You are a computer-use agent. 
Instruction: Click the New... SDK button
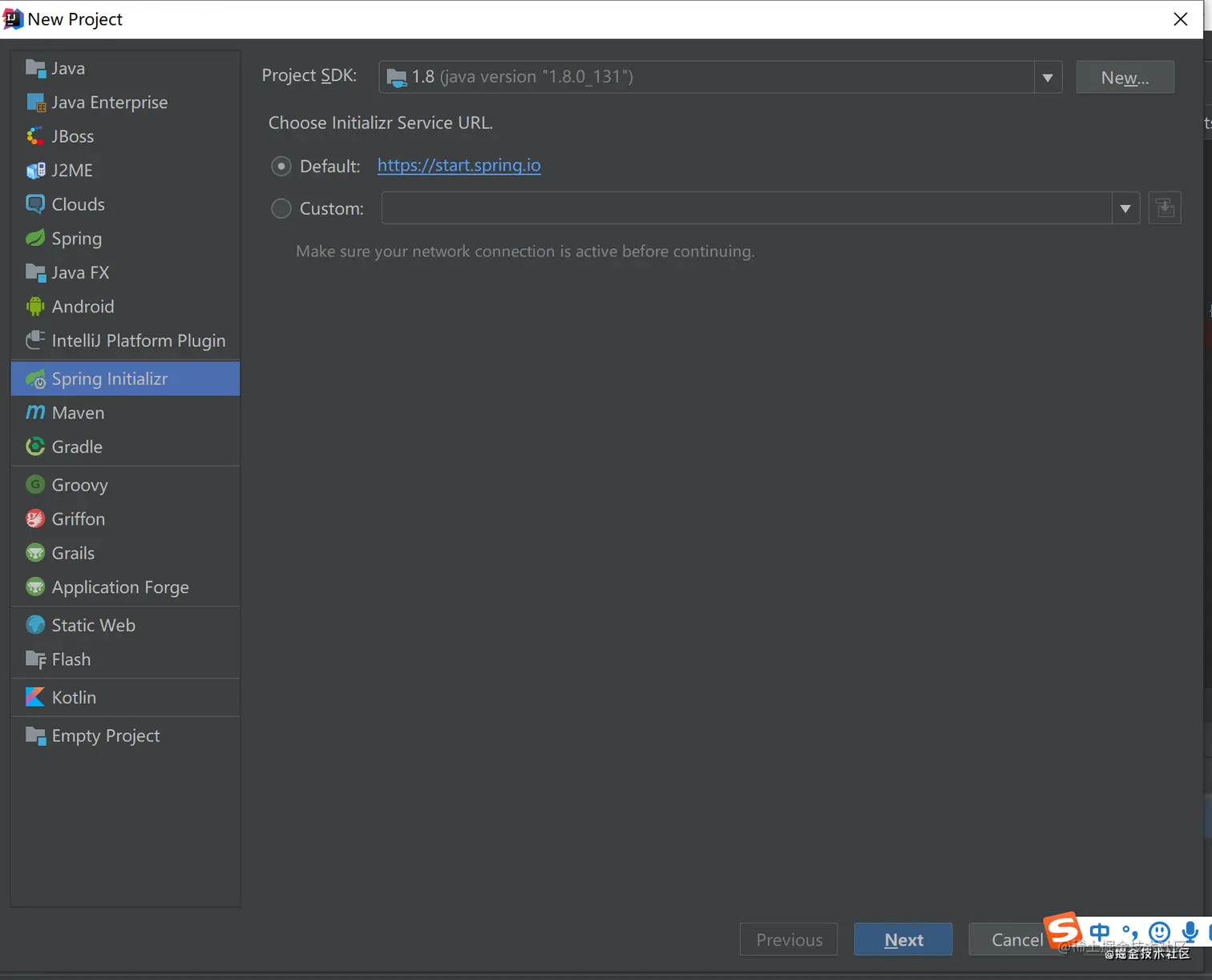click(1125, 77)
